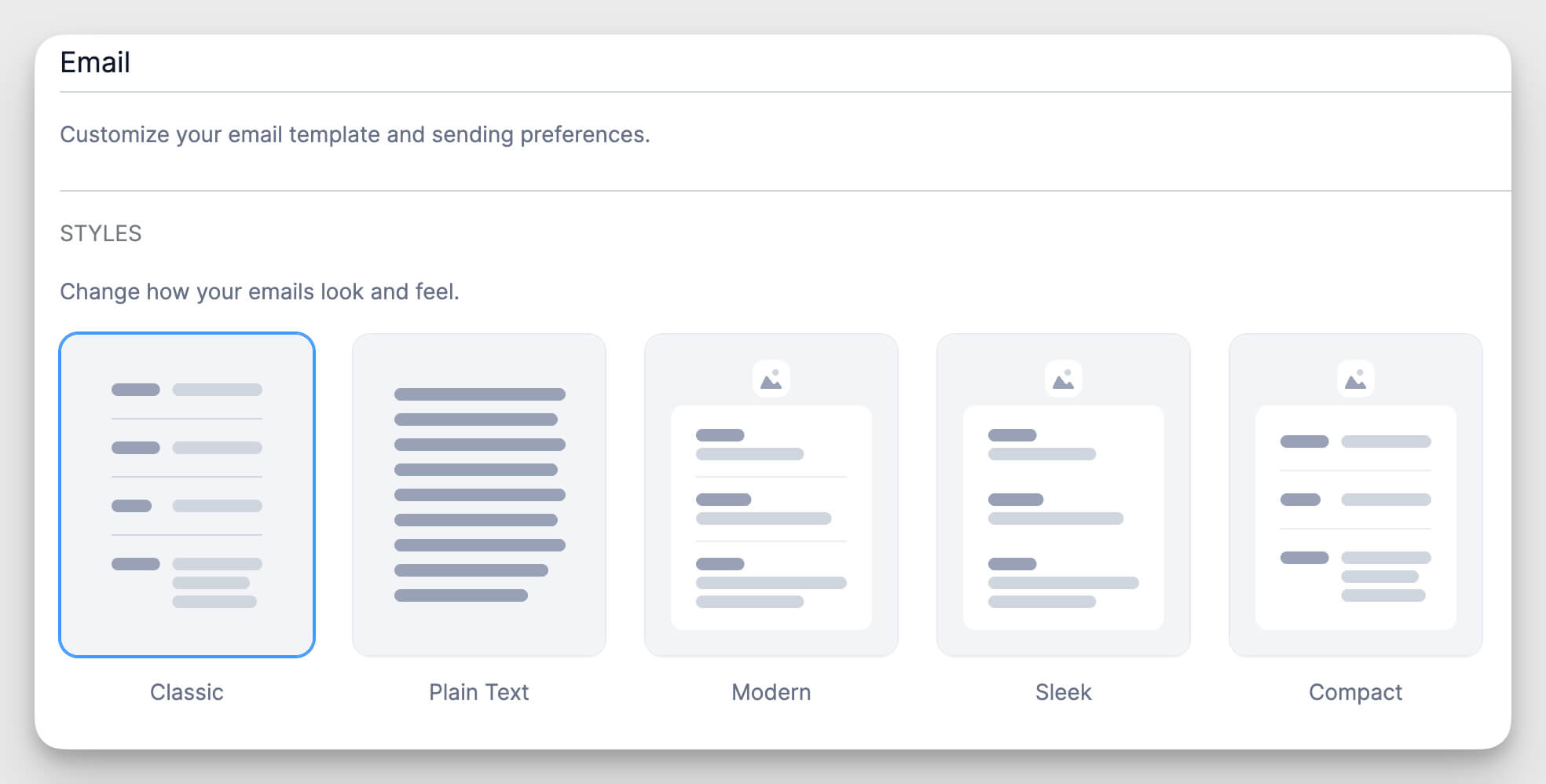Click the Classic label under its preview
The width and height of the screenshot is (1546, 784).
tap(187, 692)
